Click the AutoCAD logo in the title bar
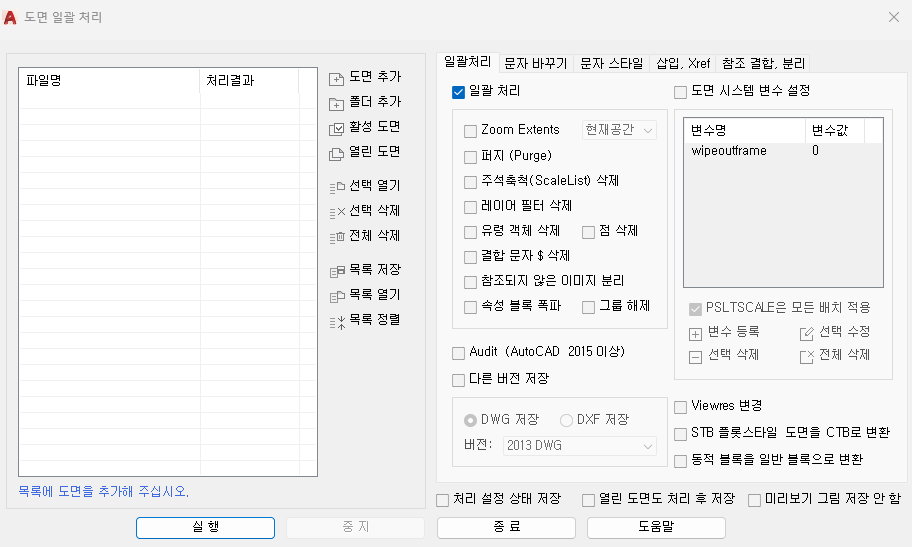The image size is (912, 547). [10, 17]
